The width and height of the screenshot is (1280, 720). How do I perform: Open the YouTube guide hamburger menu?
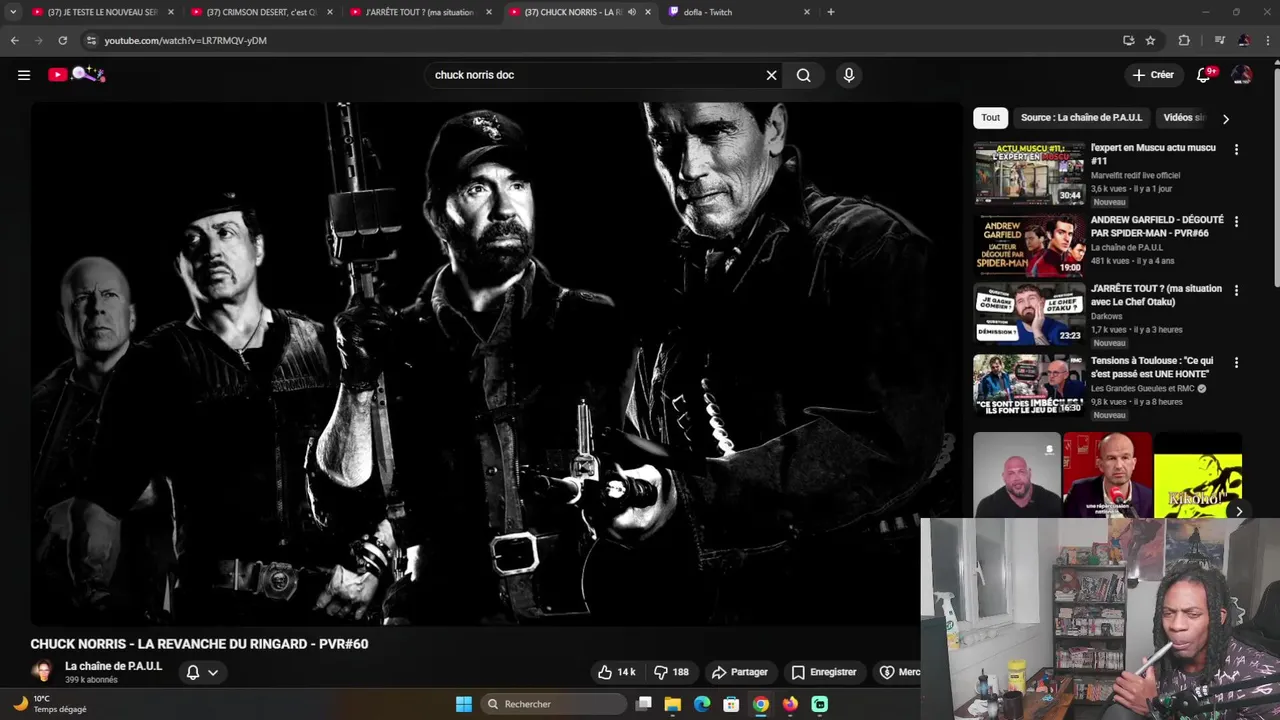24,75
